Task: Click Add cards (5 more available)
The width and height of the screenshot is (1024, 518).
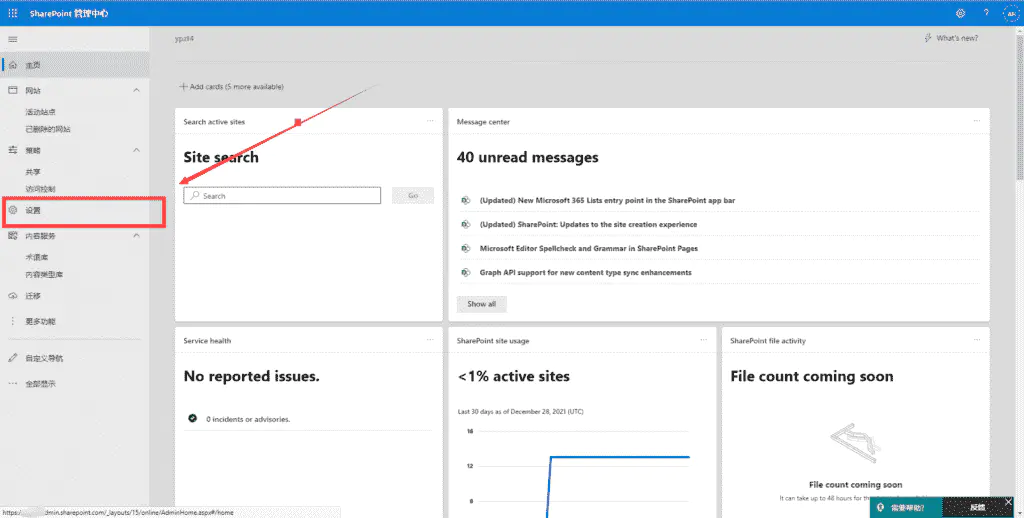Action: coord(231,86)
